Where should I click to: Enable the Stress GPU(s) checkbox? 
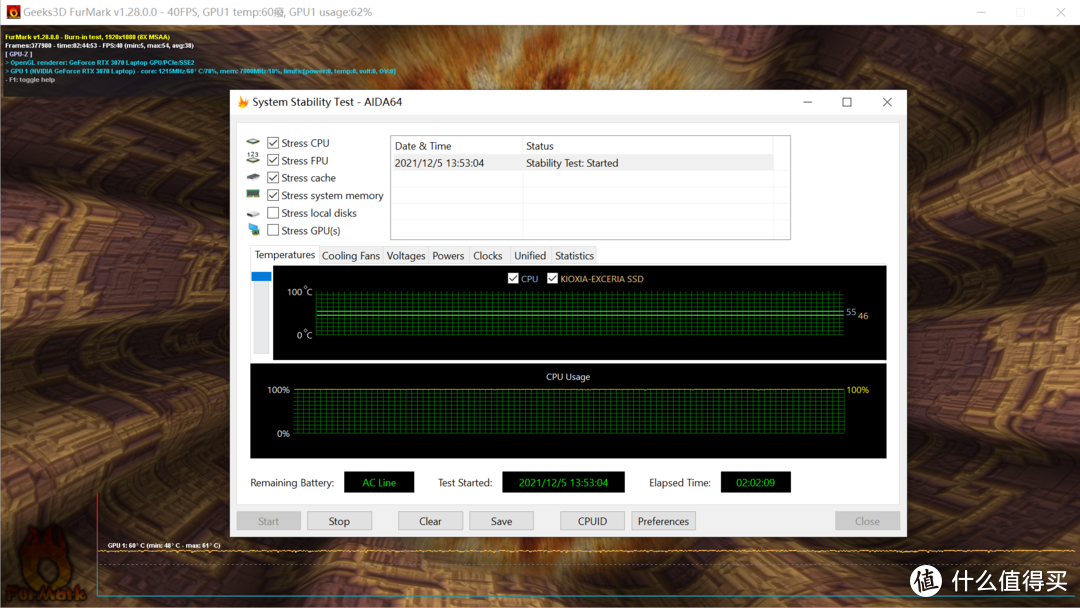pyautogui.click(x=273, y=230)
